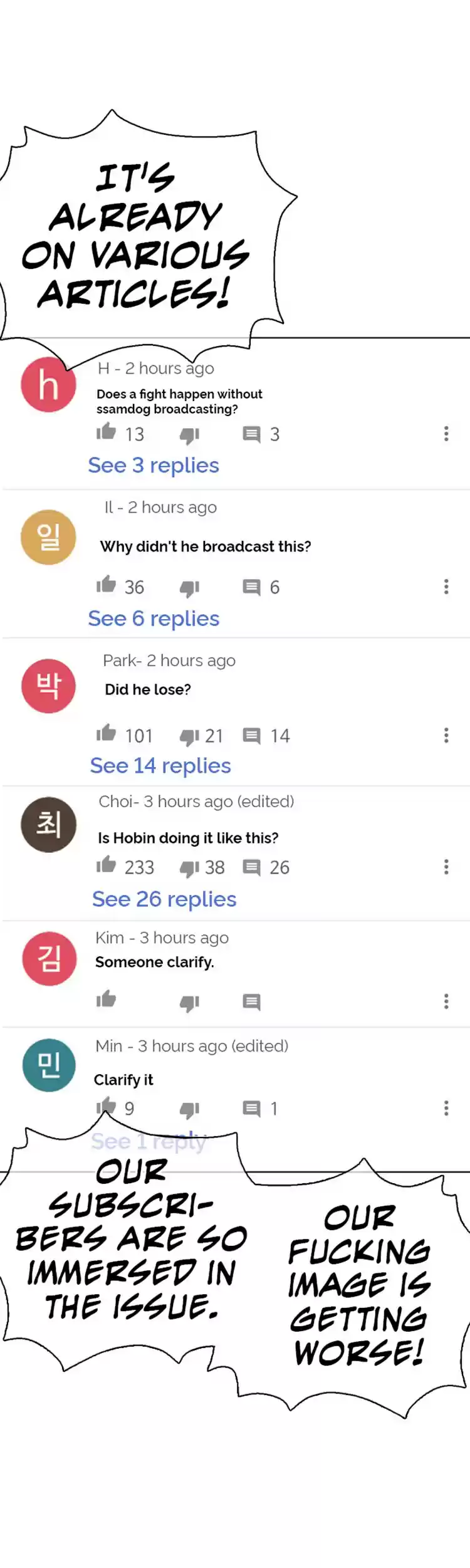This screenshot has height=1568, width=470.
Task: Expand "See 6 replies" under Il's comment
Action: pos(154,619)
